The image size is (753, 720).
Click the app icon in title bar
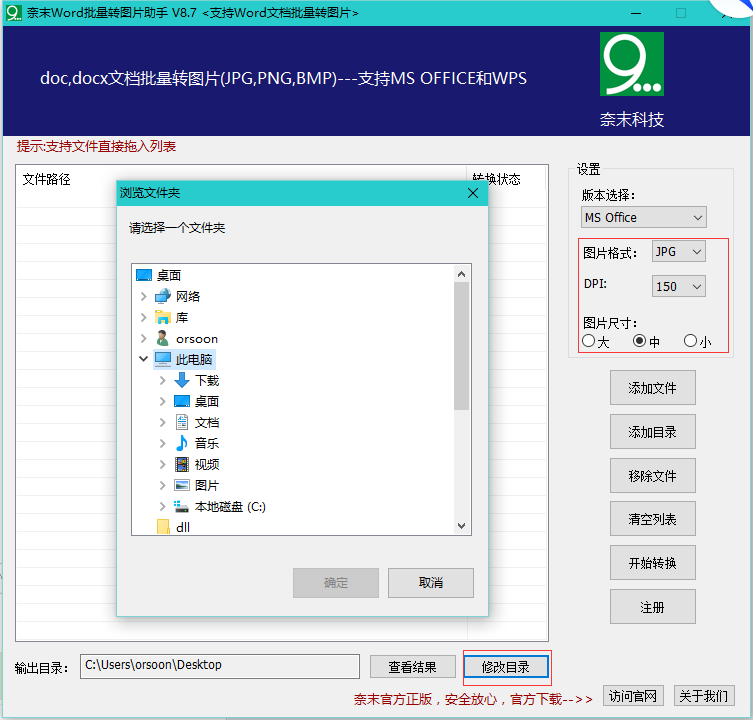13,13
